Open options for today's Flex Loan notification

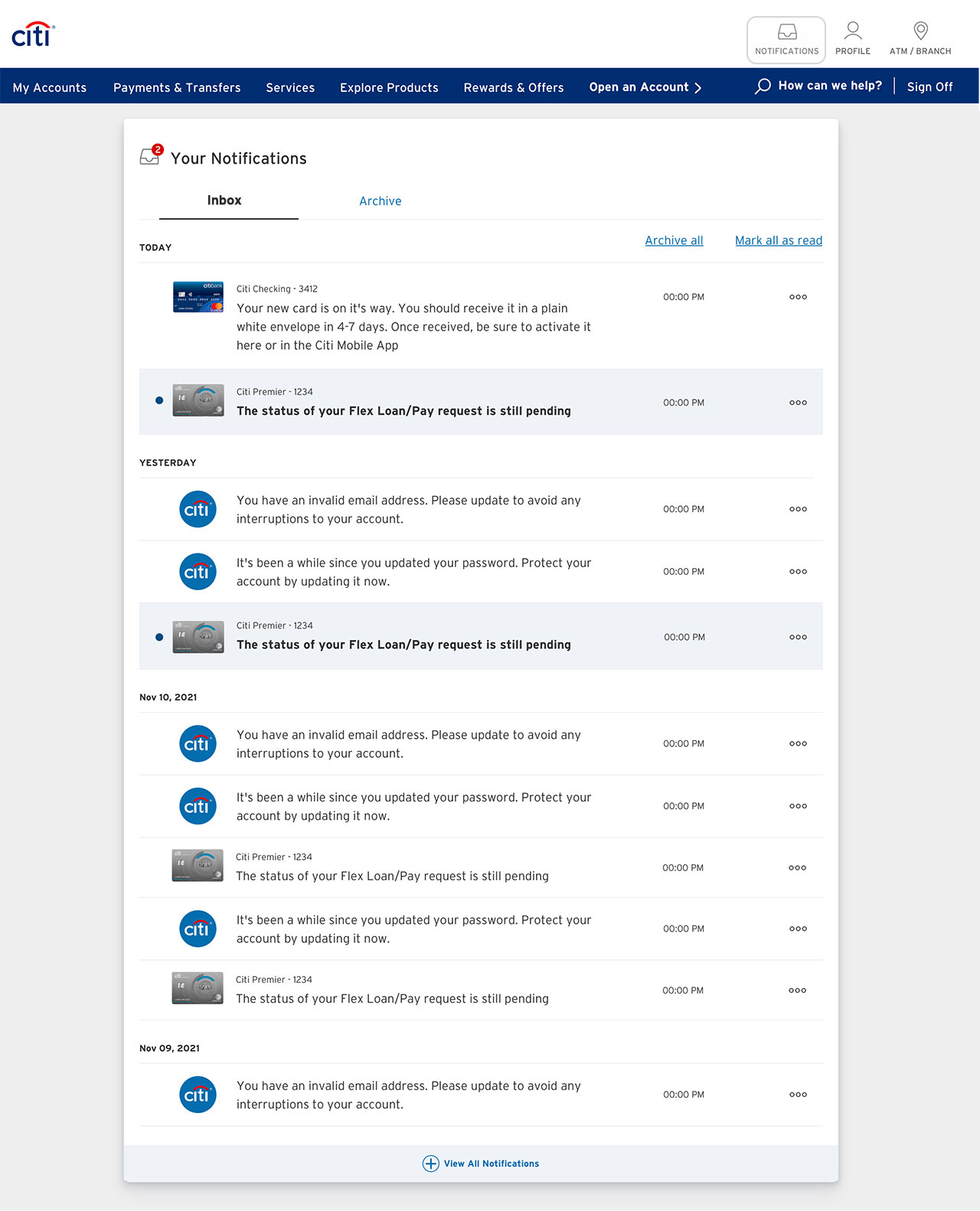tap(798, 403)
